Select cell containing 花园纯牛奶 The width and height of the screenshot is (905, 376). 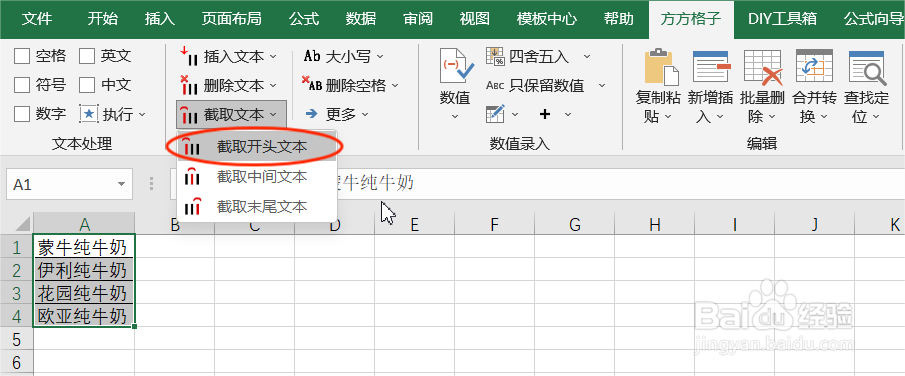pos(84,293)
